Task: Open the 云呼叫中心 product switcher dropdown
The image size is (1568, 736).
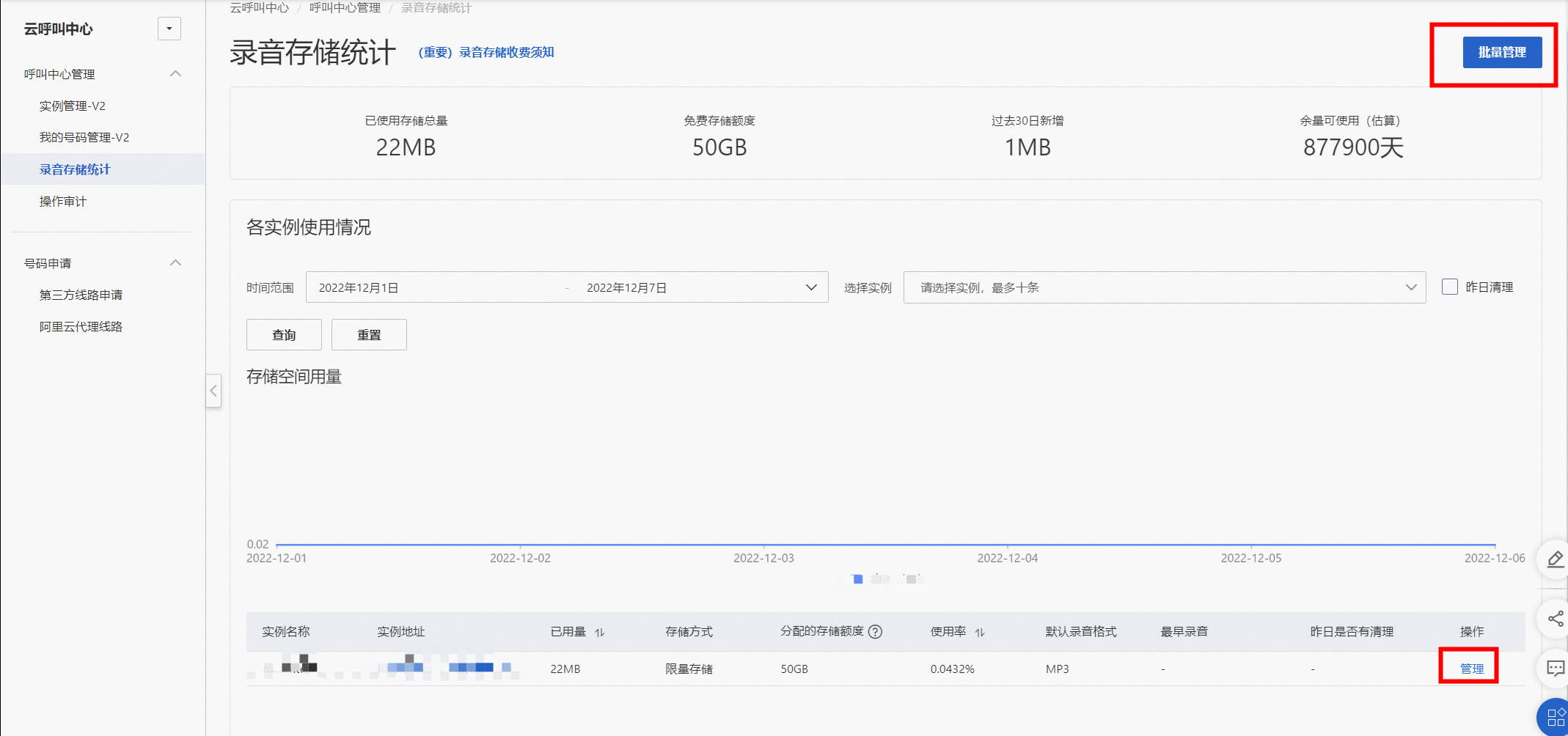Action: pos(169,29)
